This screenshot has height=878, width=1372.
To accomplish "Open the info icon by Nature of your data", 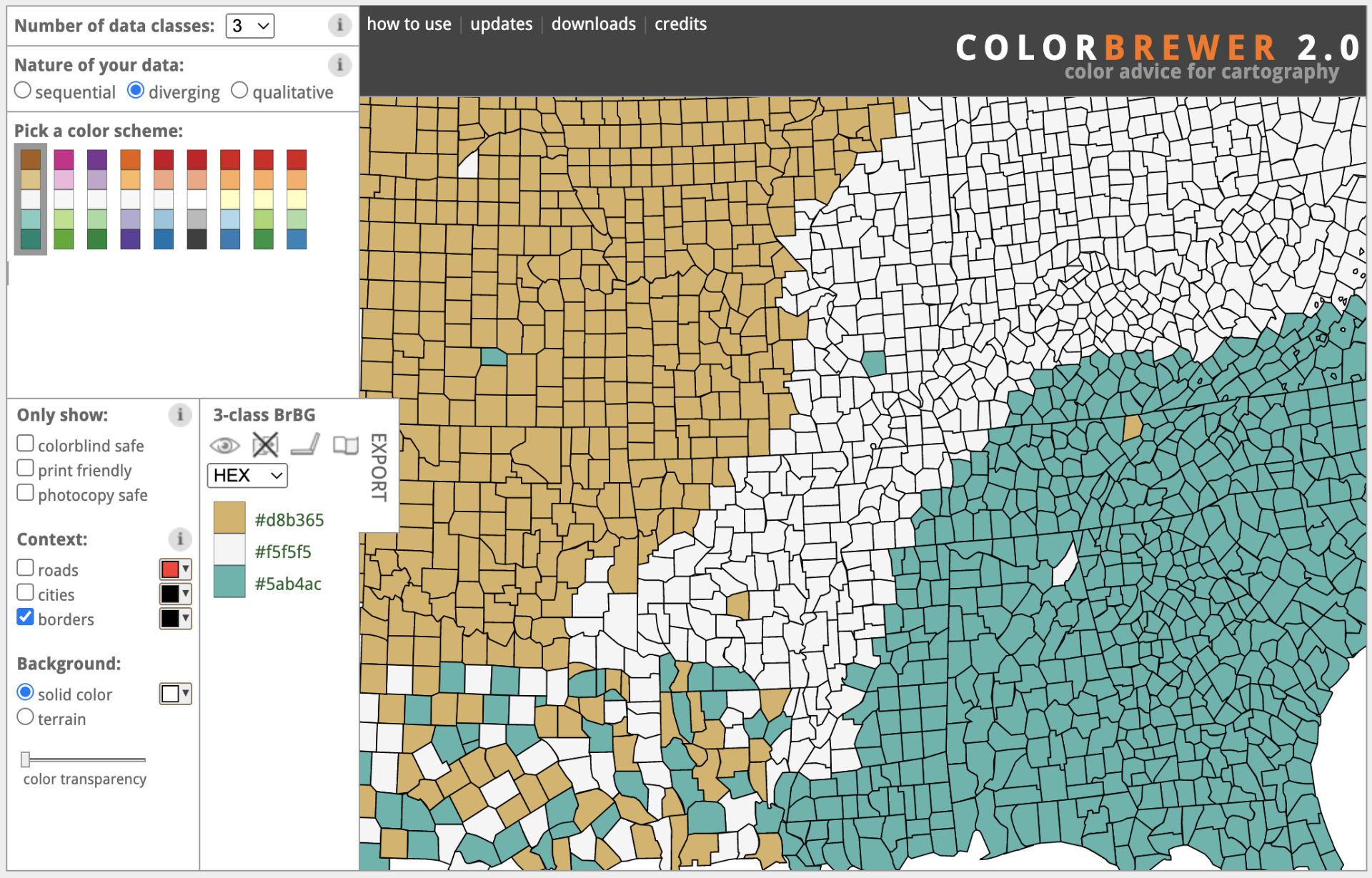I will [x=339, y=65].
